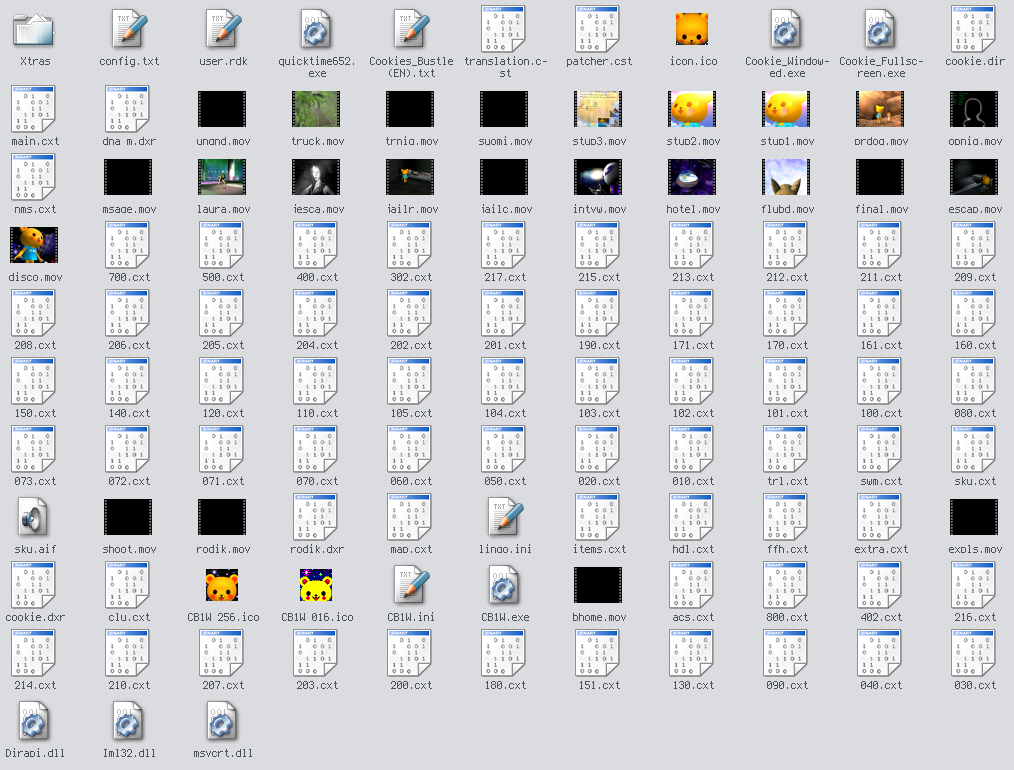The height and width of the screenshot is (770, 1014).
Task: Select the quicktime652.exe installer icon
Action: (316, 30)
